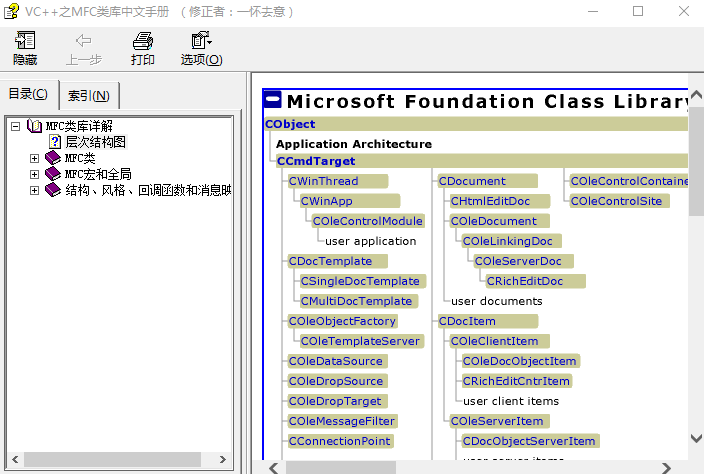Expand the 结构、风格、回调函数 tree node
Viewport: 704px width, 474px height.
pyautogui.click(x=34, y=190)
